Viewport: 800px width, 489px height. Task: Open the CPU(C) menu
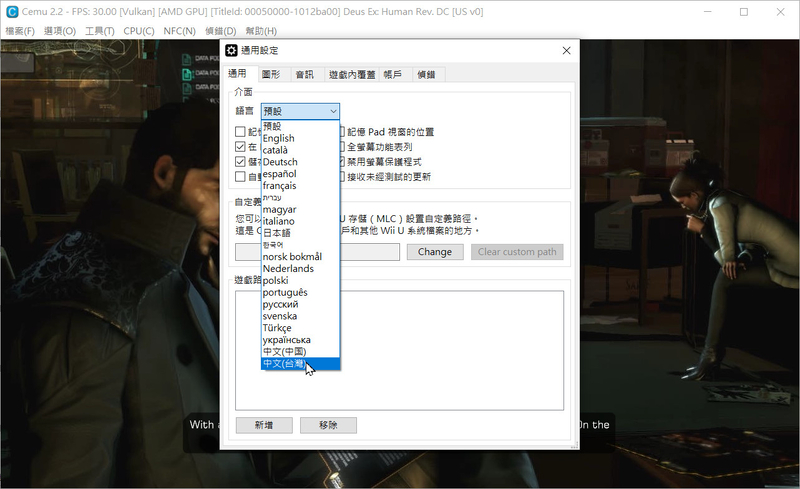(139, 31)
